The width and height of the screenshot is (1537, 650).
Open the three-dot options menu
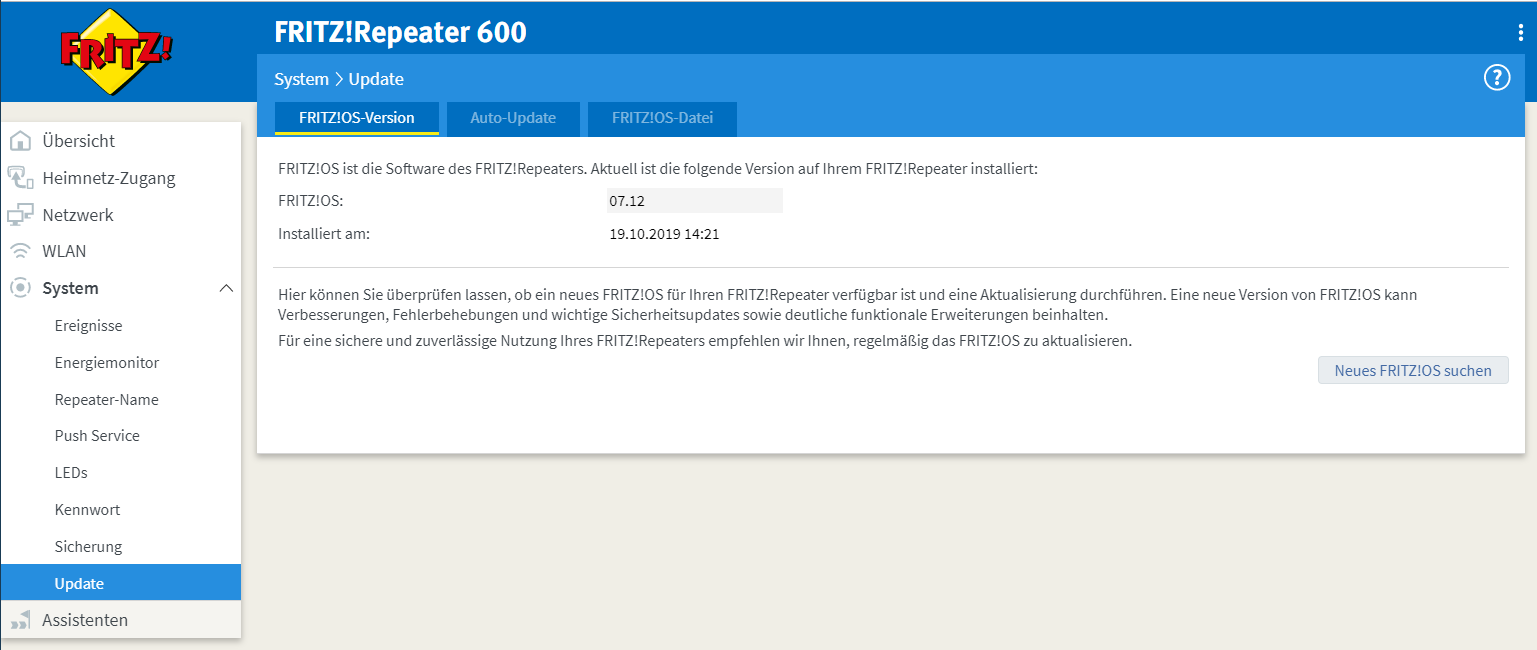(x=1521, y=33)
